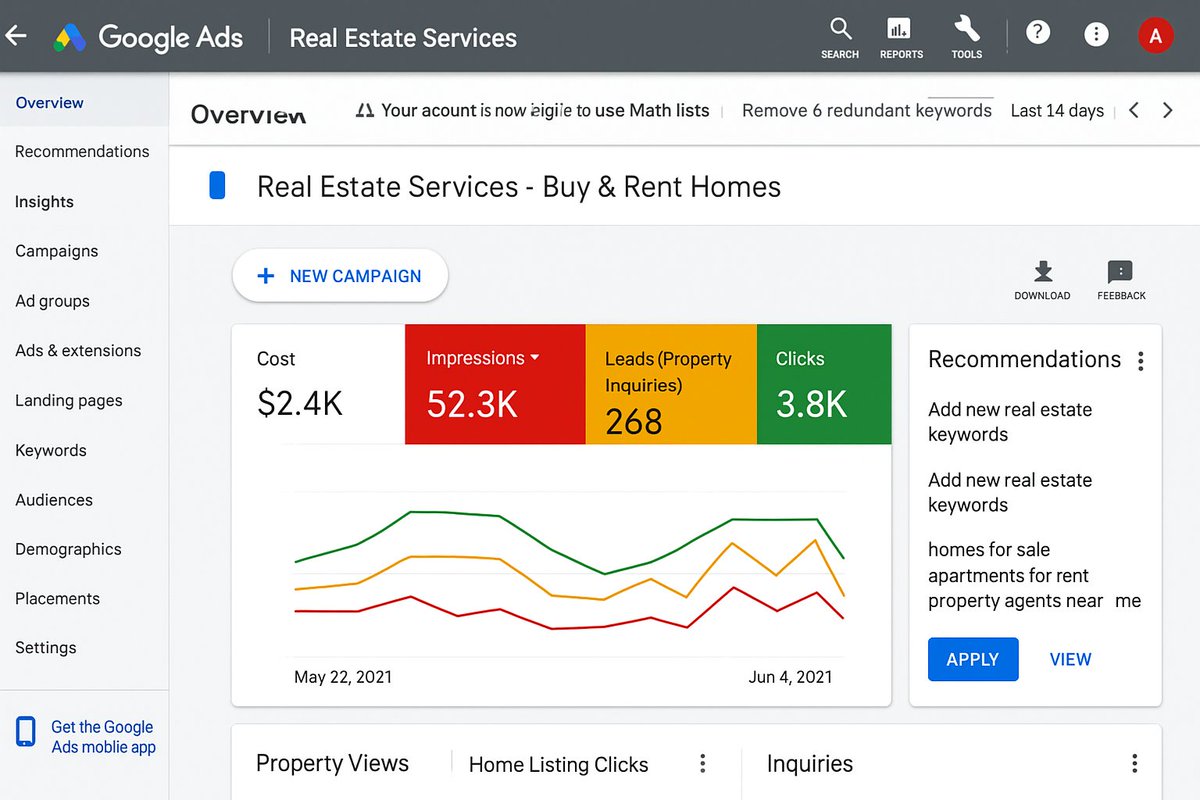Open the account avatar A
The height and width of the screenshot is (800, 1200).
tap(1156, 36)
